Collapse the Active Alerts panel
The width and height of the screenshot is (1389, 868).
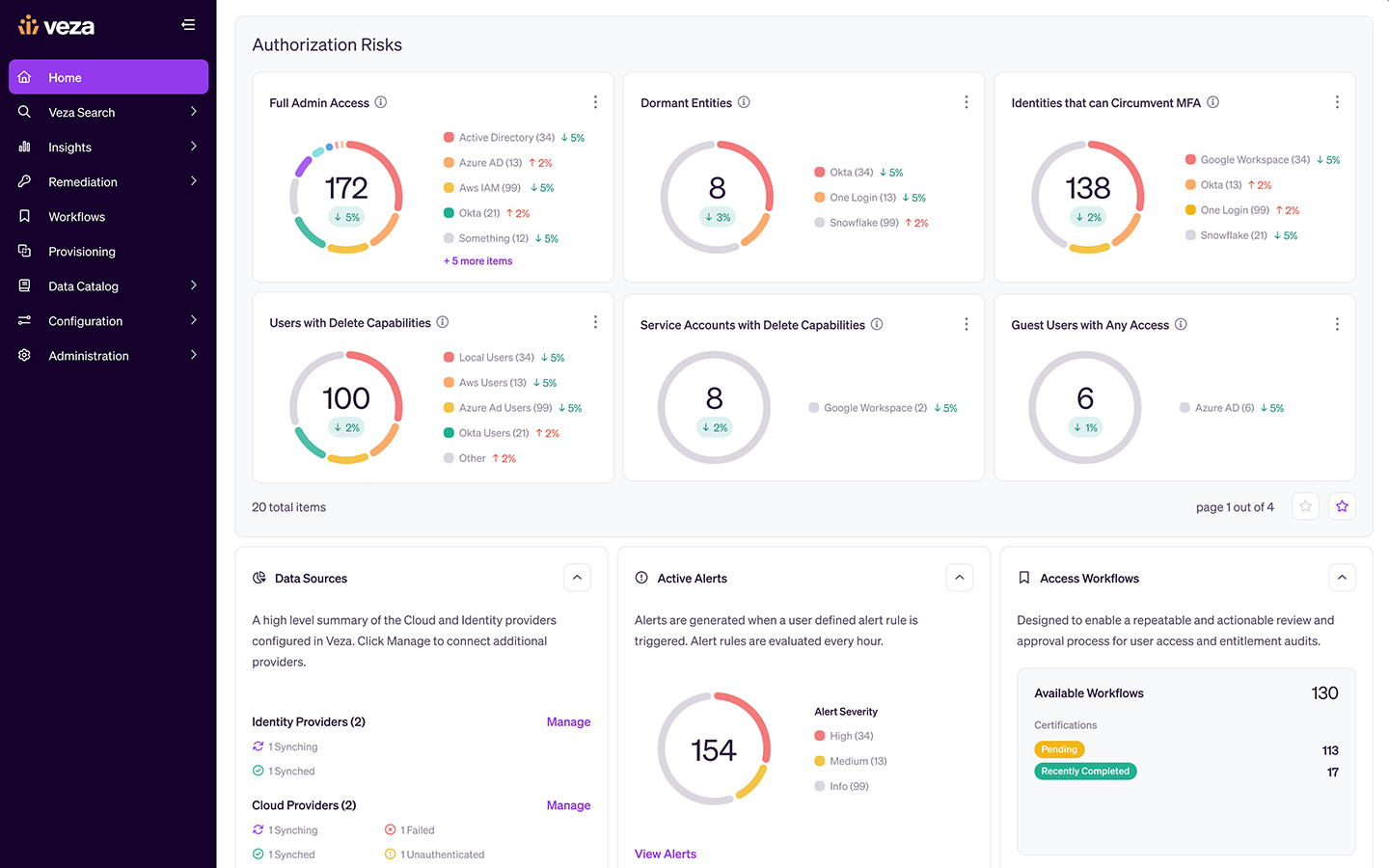[960, 578]
